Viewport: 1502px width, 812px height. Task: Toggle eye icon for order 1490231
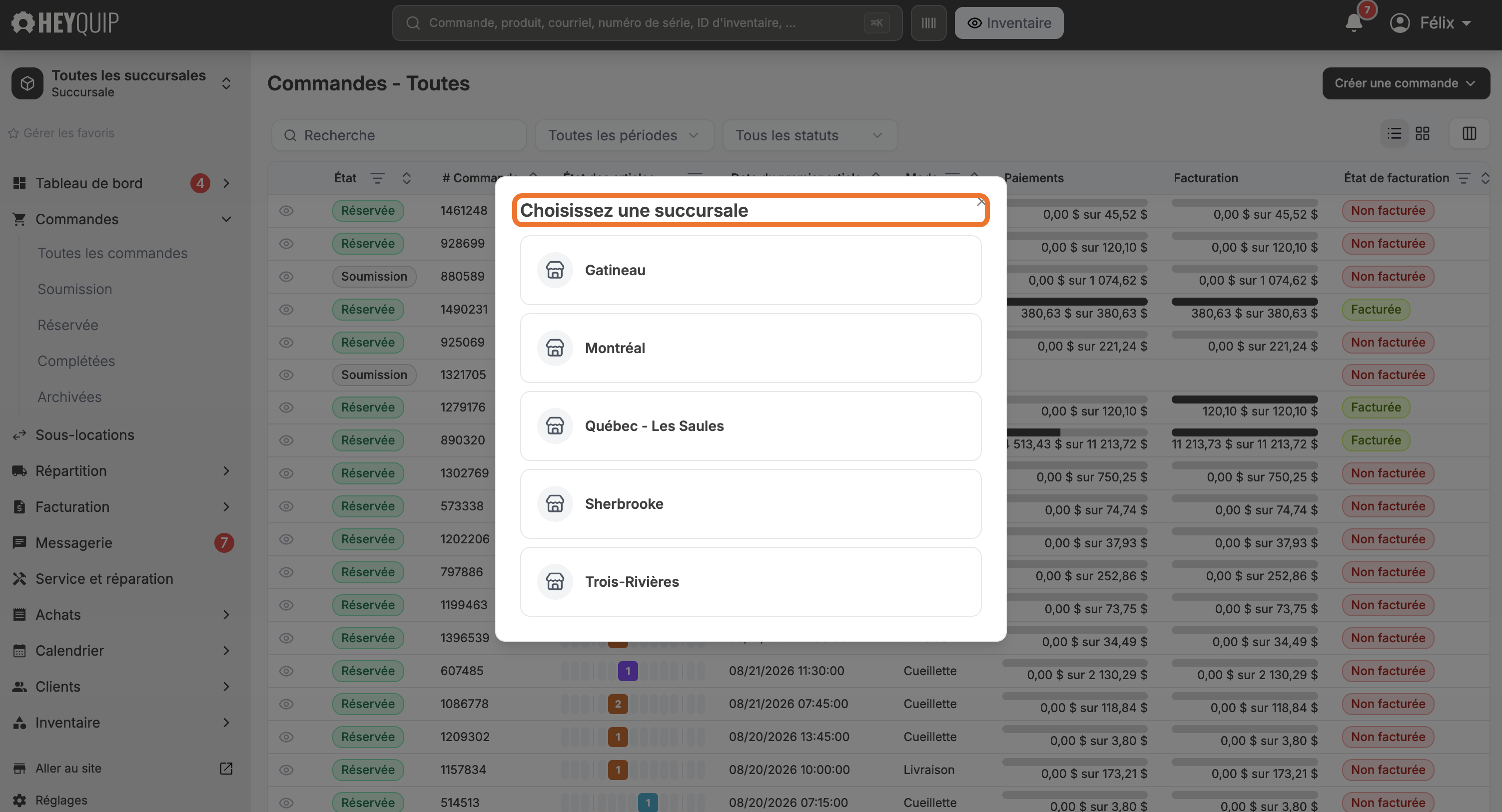(x=286, y=310)
